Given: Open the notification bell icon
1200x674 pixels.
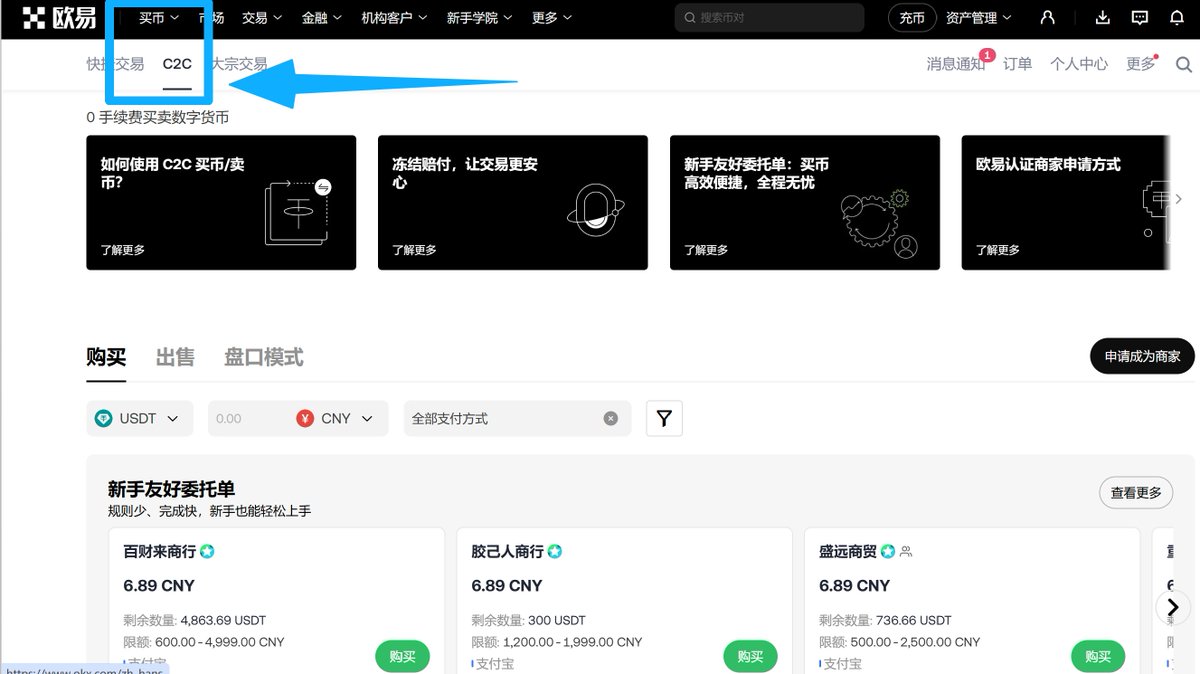Looking at the screenshot, I should [1176, 18].
